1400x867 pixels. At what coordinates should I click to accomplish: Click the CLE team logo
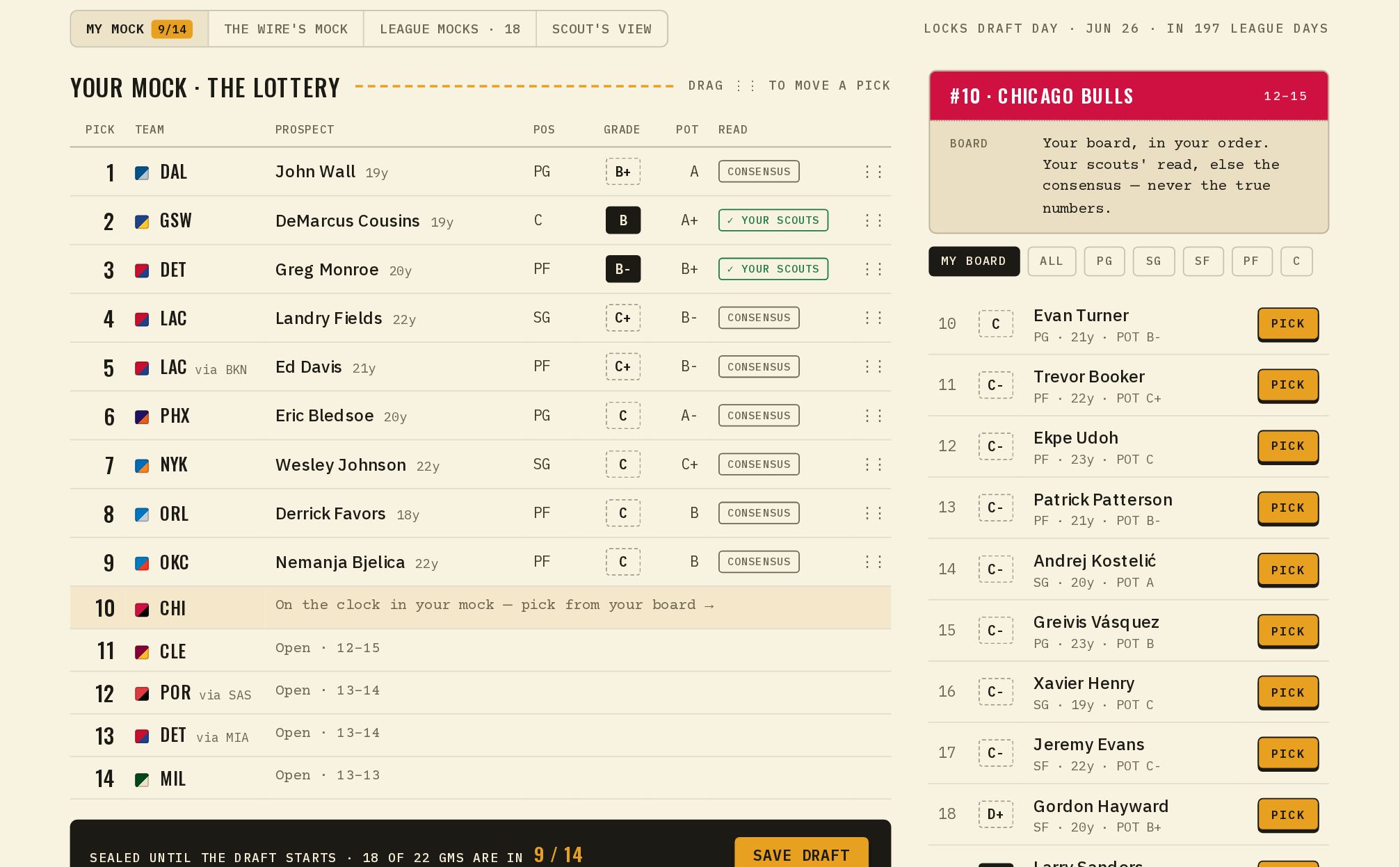point(142,652)
